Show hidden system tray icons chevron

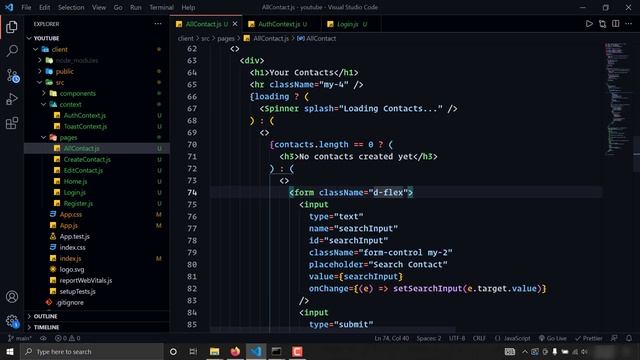pos(524,351)
